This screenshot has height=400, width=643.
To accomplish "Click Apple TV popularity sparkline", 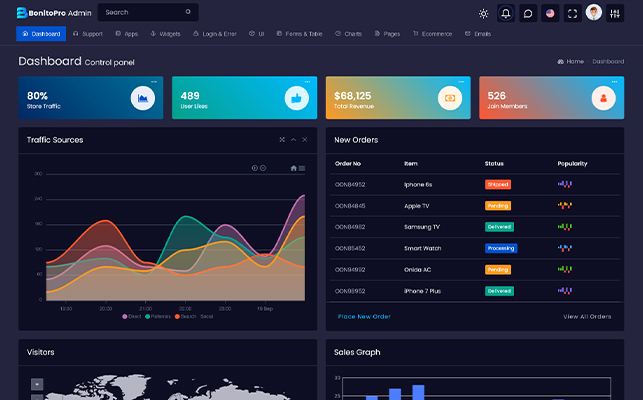I will coord(565,205).
